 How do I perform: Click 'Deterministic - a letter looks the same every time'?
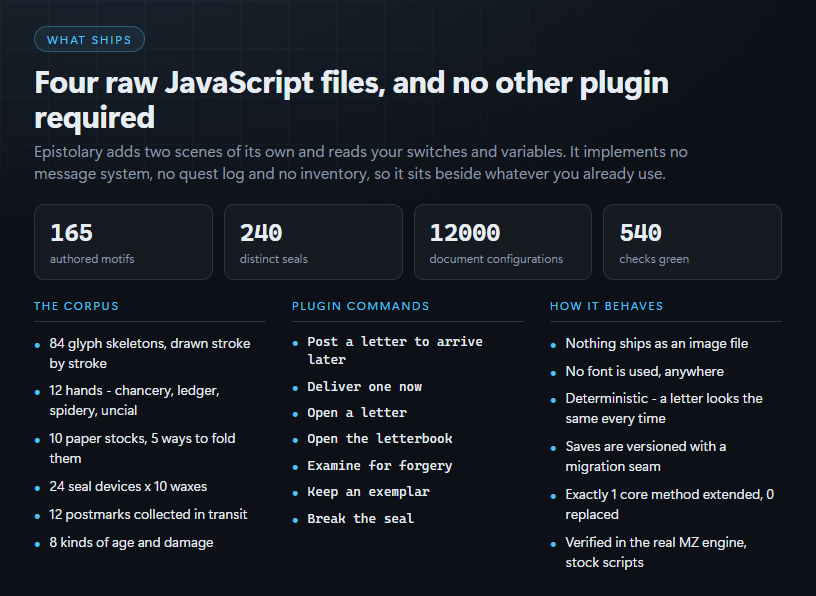[664, 408]
